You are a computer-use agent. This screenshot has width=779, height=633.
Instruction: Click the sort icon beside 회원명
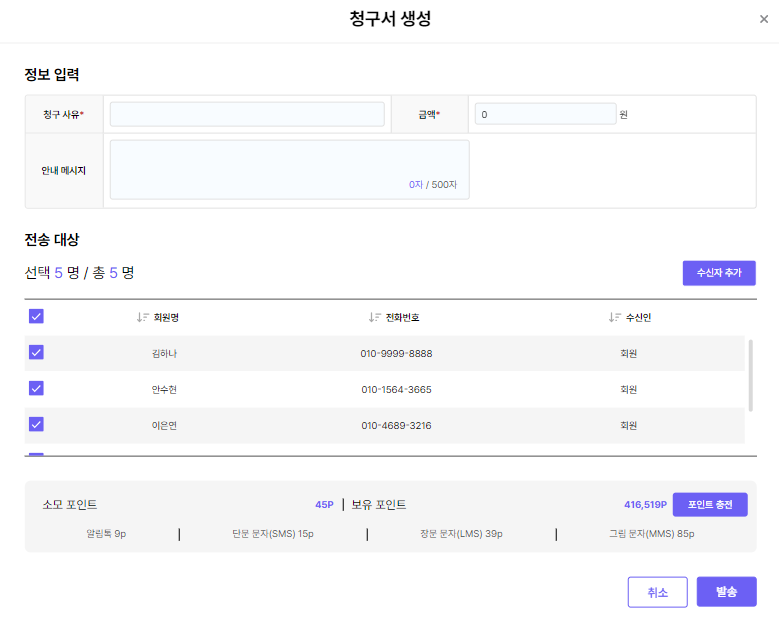142,317
